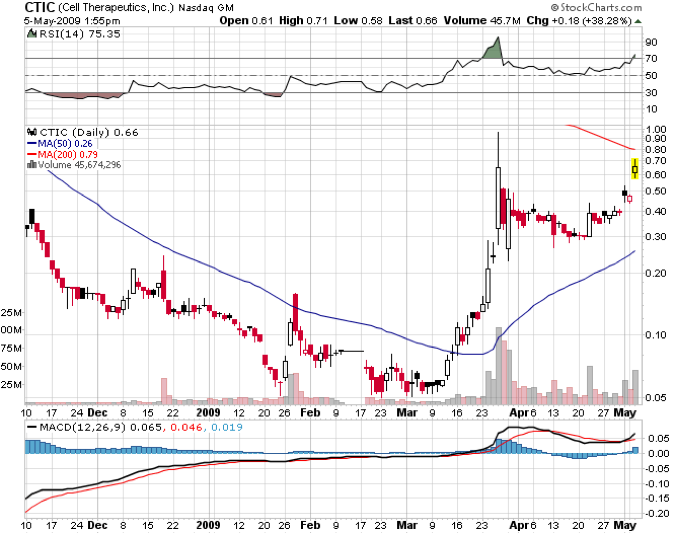Click the green up-triangle after the Chg value
The width and height of the screenshot is (675, 533).
click(x=638, y=21)
